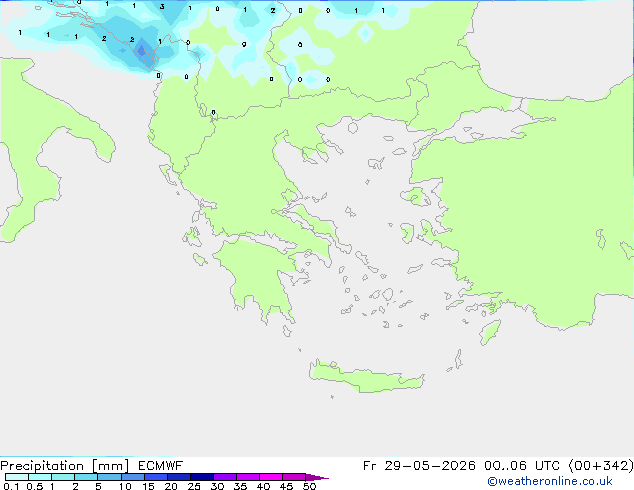
Task: Select the 25 mm dark blue swatch
Action: (x=201, y=477)
